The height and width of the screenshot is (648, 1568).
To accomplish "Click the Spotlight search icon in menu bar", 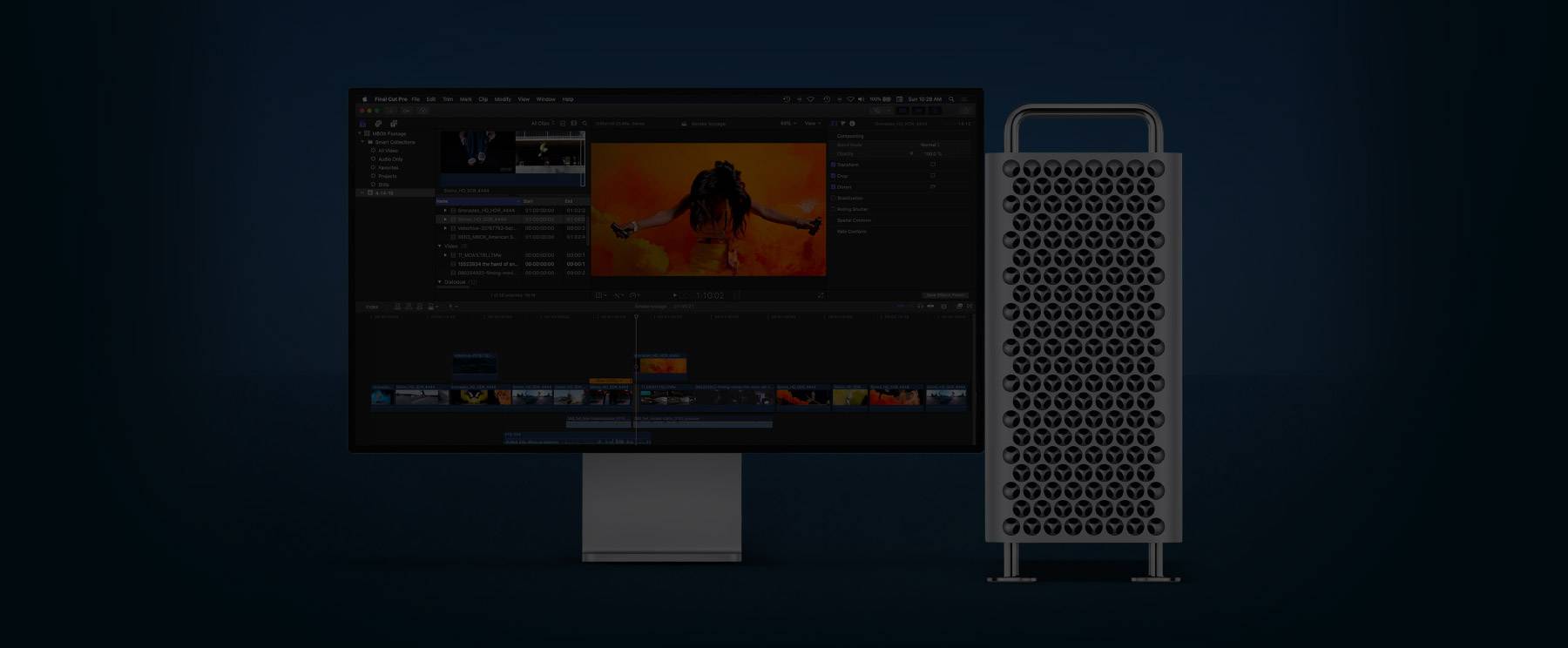I will pos(951,99).
